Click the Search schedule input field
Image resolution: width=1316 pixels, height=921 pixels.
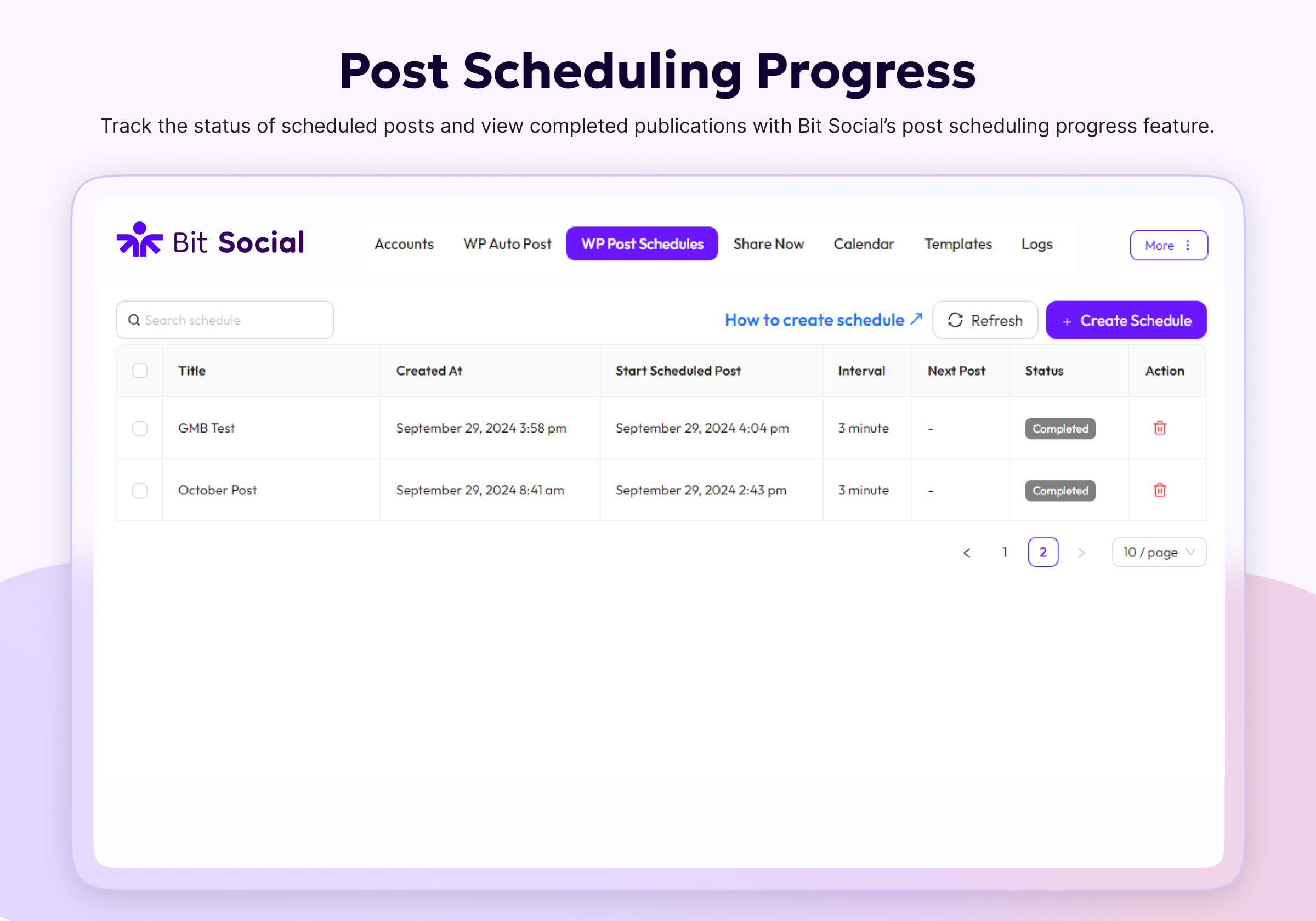click(223, 320)
